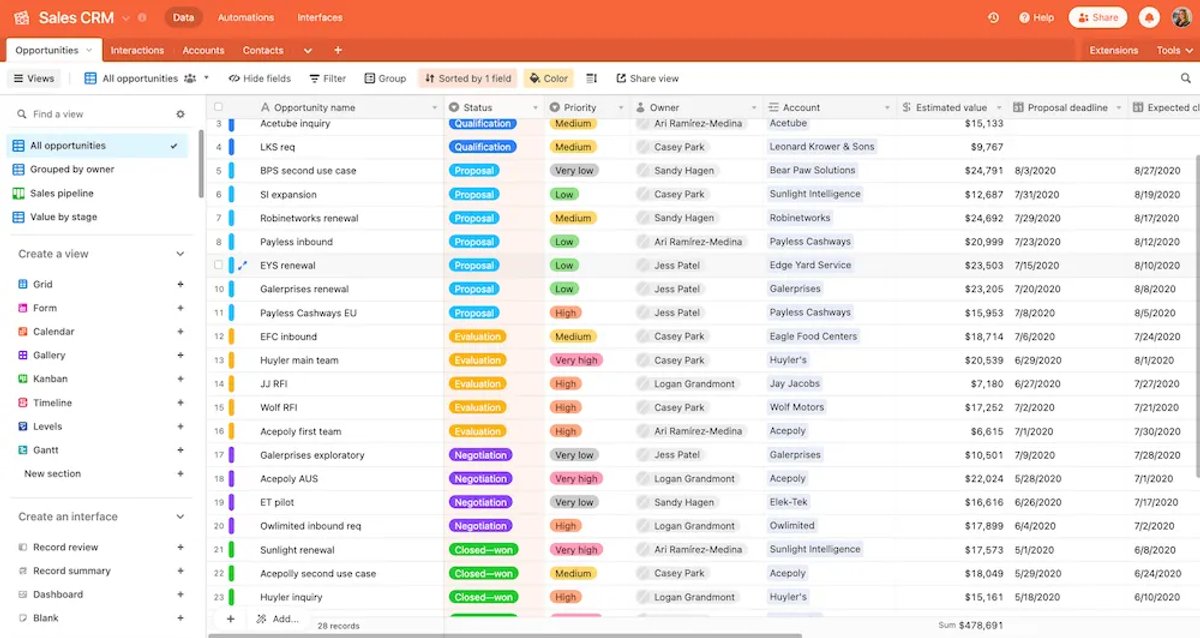Add a new table plus icon
This screenshot has width=1200, height=638.
338,50
